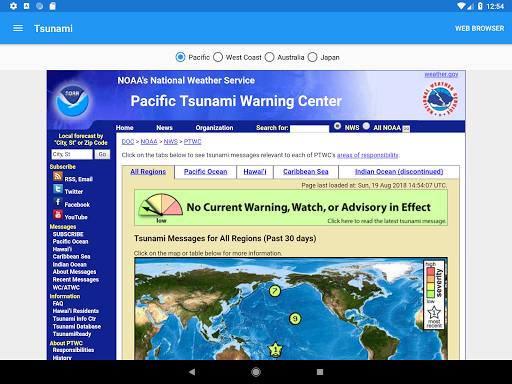Select the Australia radio button

269,57
